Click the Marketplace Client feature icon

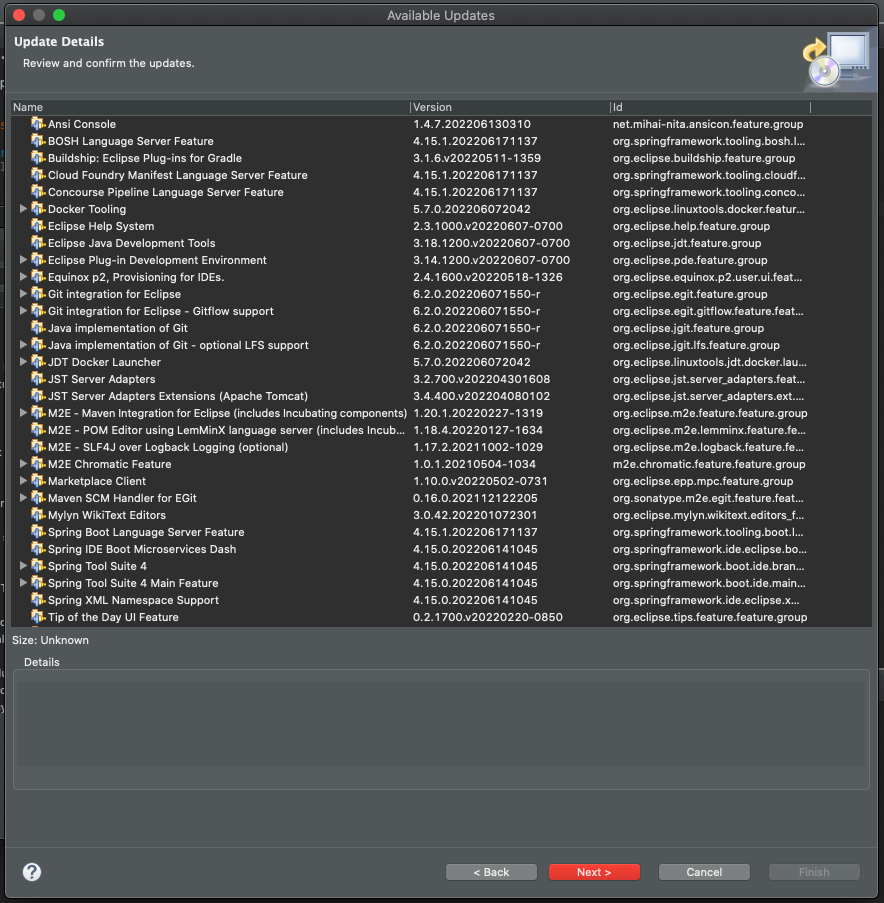coord(38,481)
